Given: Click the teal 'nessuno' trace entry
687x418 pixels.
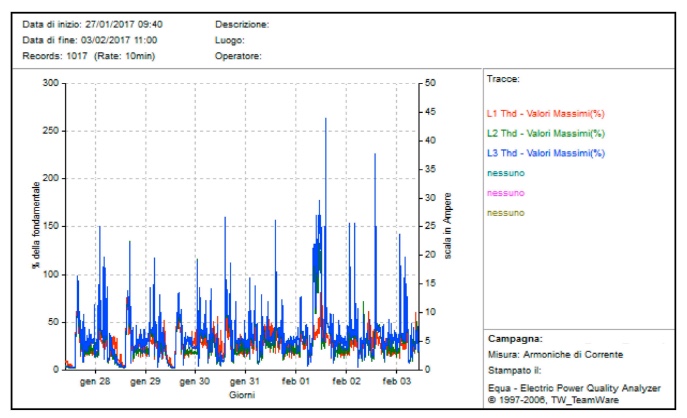Looking at the screenshot, I should click(x=506, y=173).
